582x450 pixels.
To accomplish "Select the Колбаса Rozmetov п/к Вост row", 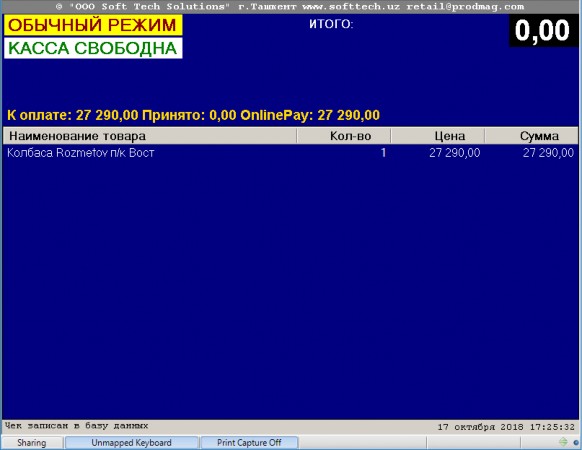I will (290, 153).
